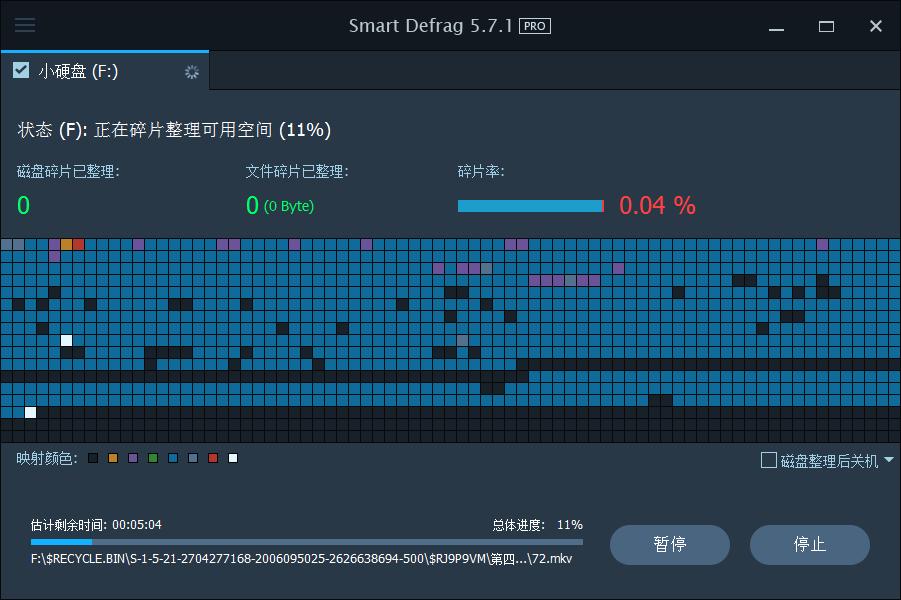This screenshot has width=901, height=600.
Task: Maximize the Smart Defrag window
Action: pos(826,26)
